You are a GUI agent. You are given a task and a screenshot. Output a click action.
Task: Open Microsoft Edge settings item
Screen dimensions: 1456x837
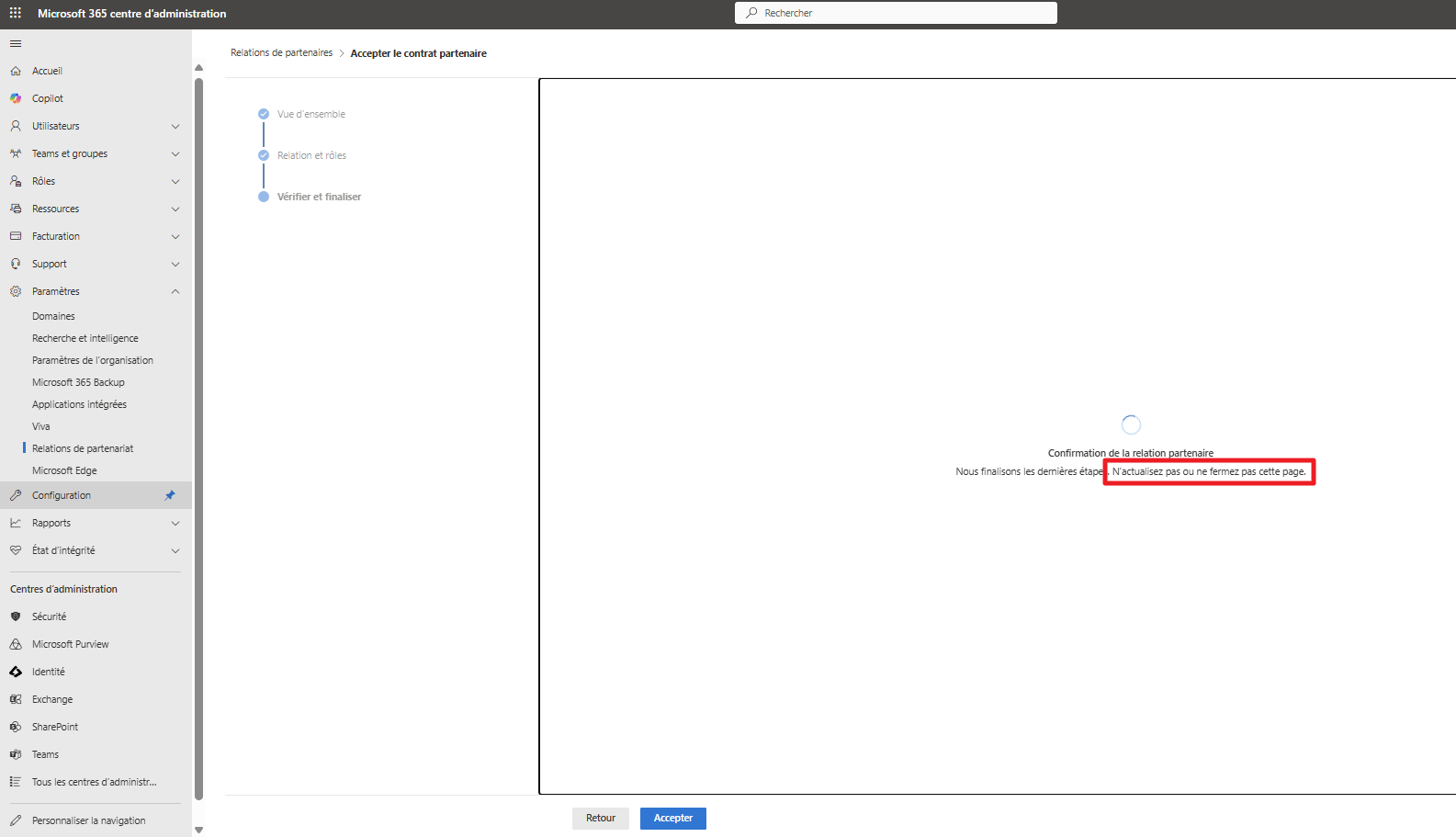point(64,470)
